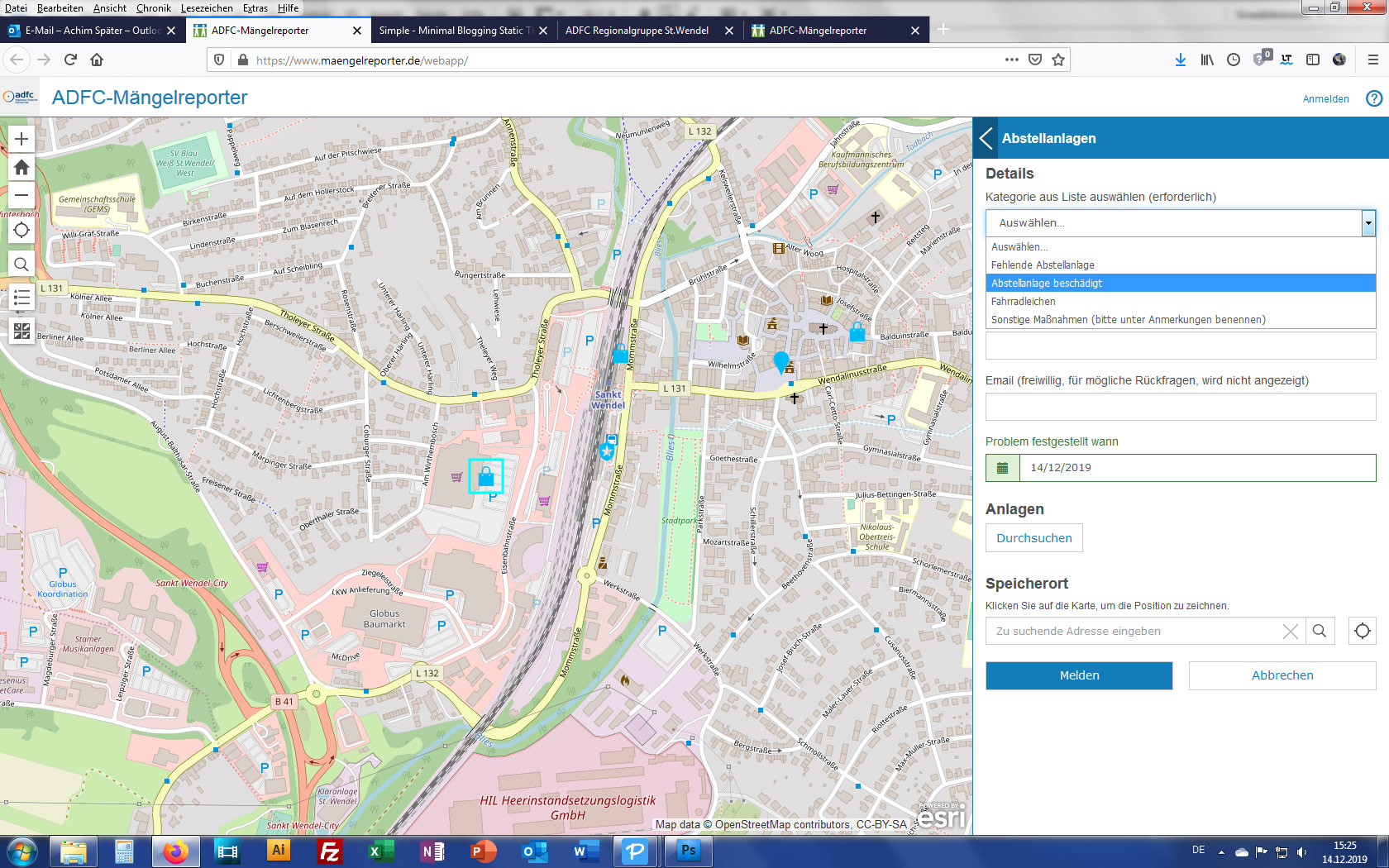
Task: Close the ADFC Regionalgruppe St.Wendel tab
Action: (728, 31)
